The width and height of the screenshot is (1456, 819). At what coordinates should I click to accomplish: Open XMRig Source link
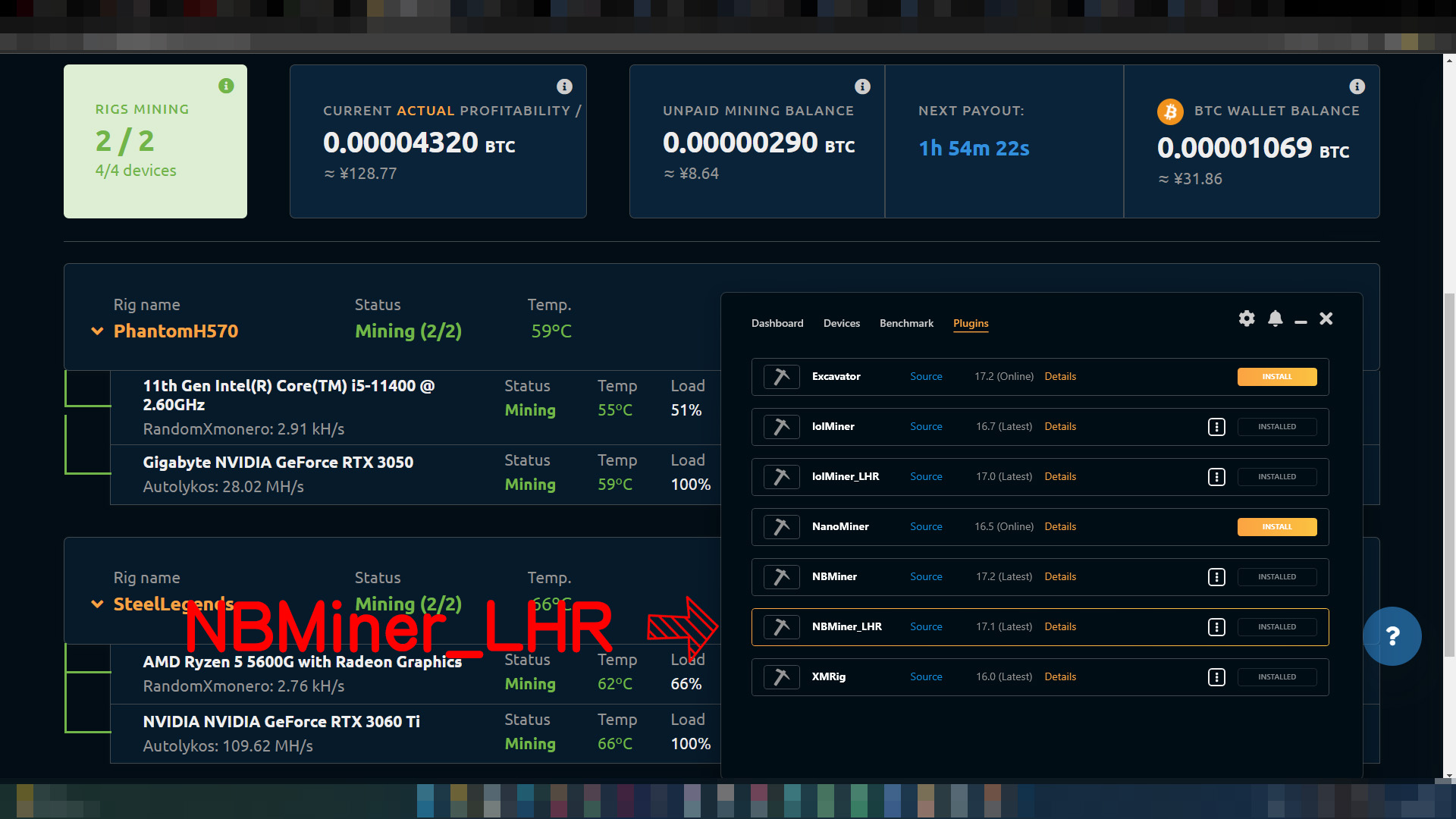[926, 677]
